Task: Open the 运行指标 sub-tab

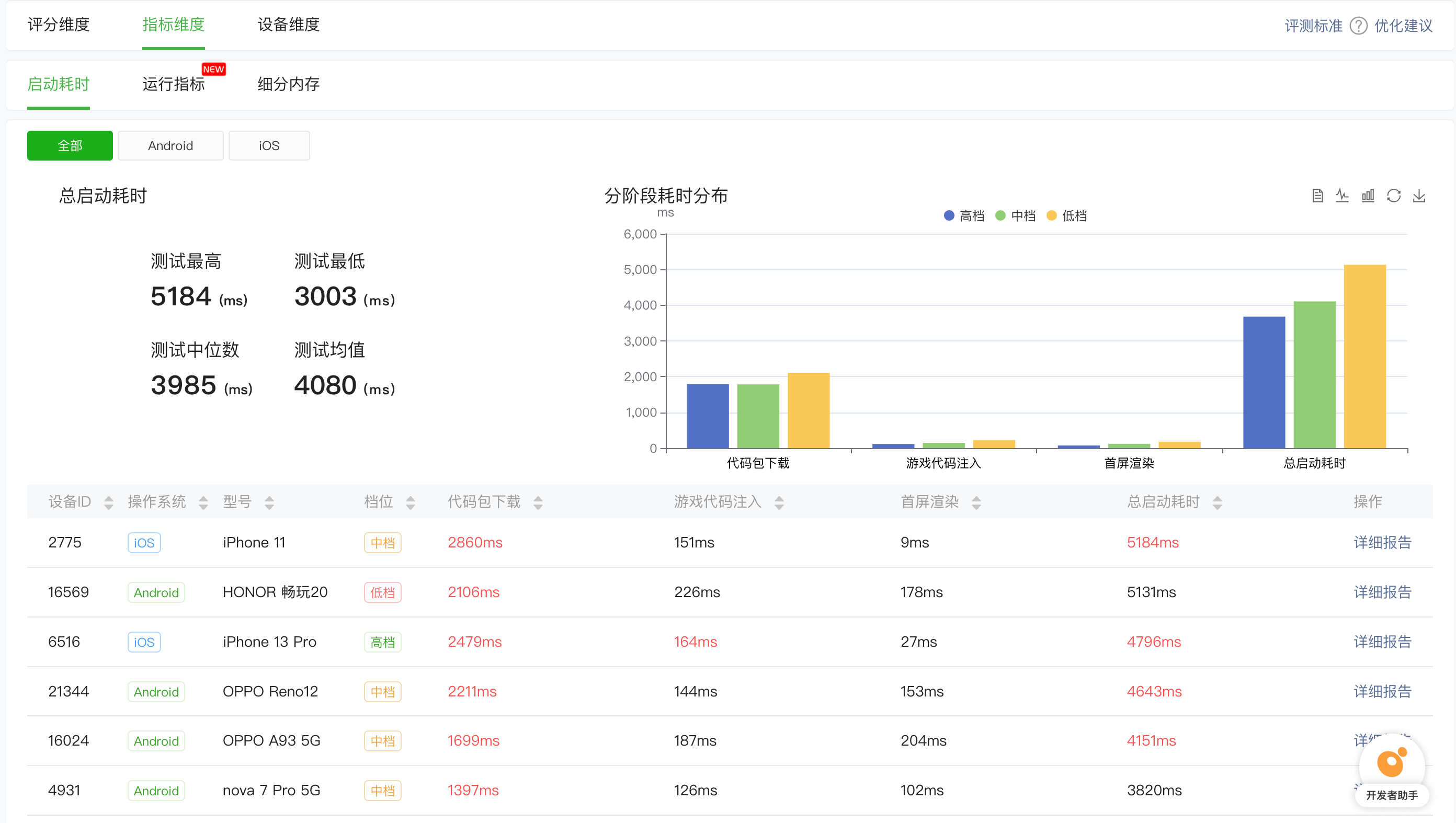Action: [x=174, y=84]
